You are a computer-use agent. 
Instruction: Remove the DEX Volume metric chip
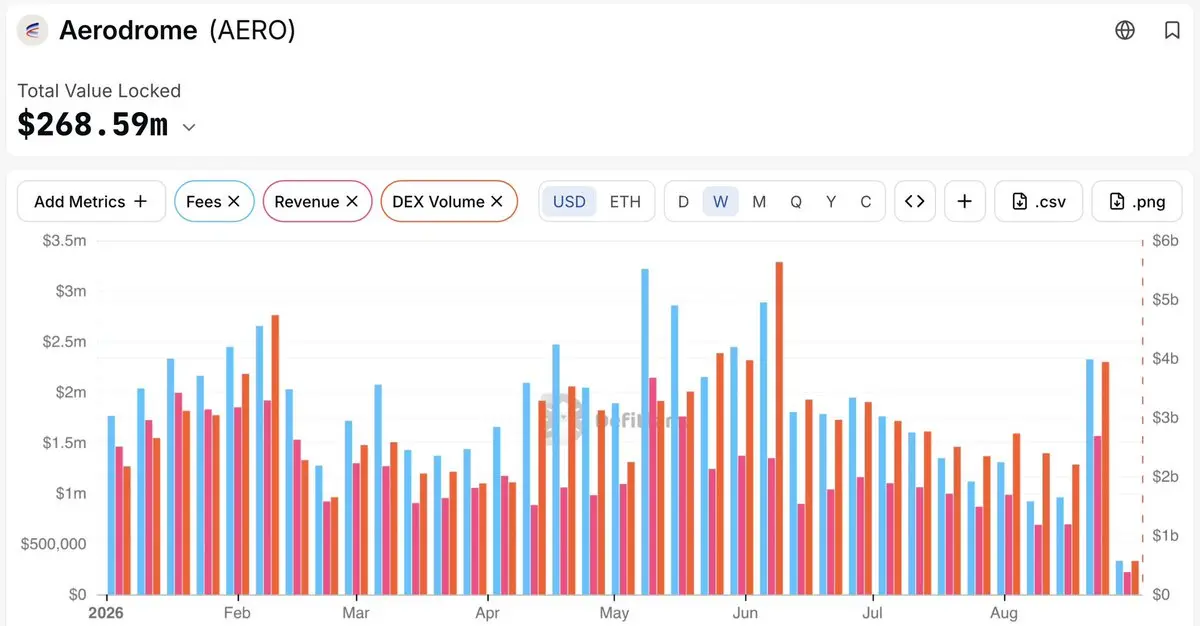click(x=497, y=201)
